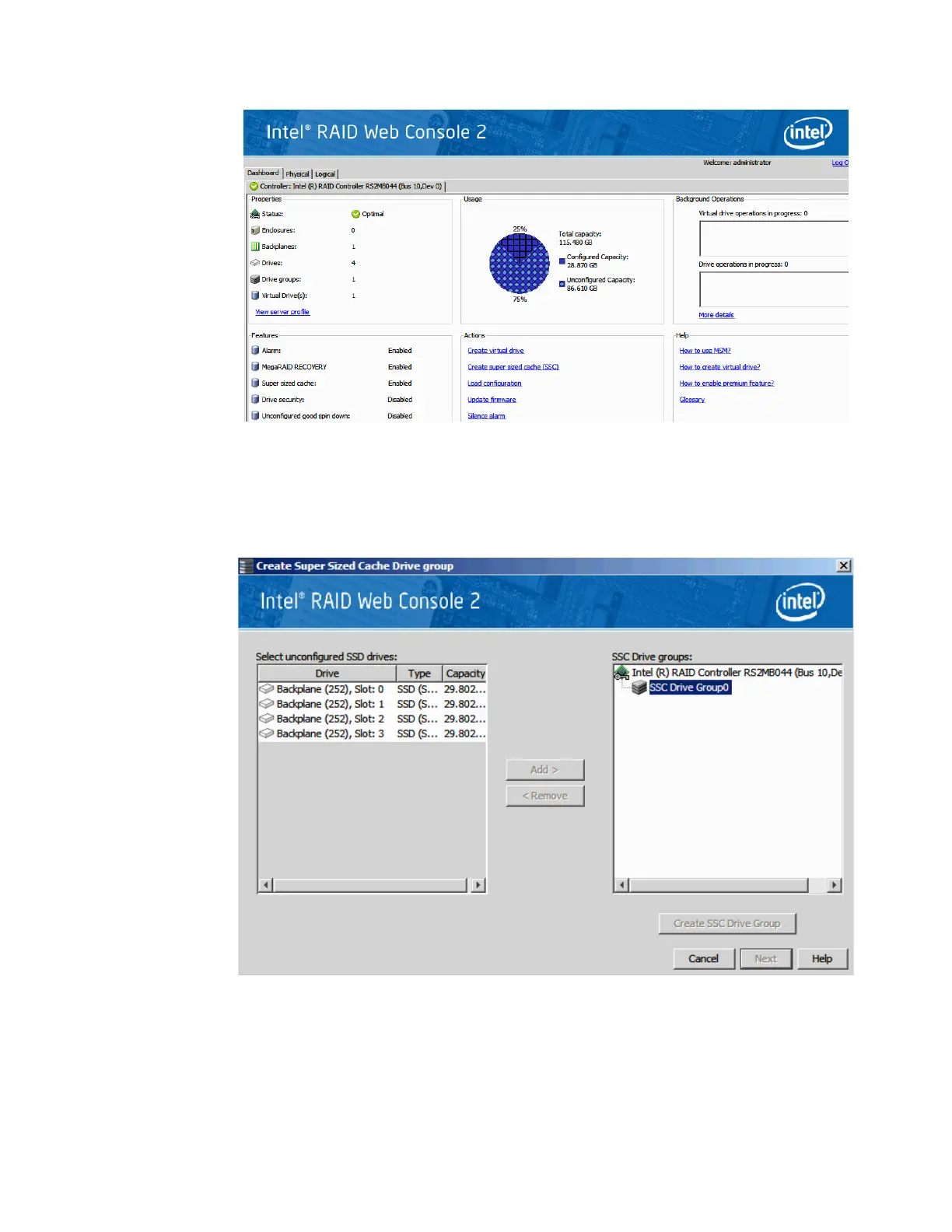
Task: Select Backplane (252), Slot: 2 row
Action: [372, 719]
